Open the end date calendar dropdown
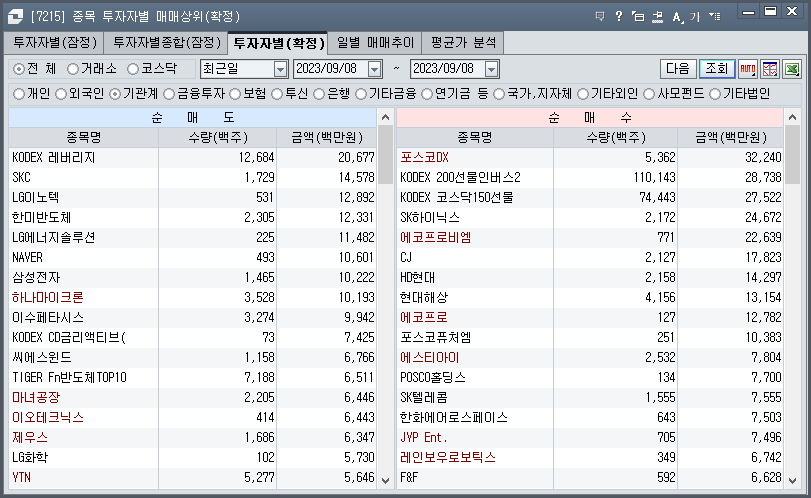Screen dimensions: 811x498 tap(491, 69)
